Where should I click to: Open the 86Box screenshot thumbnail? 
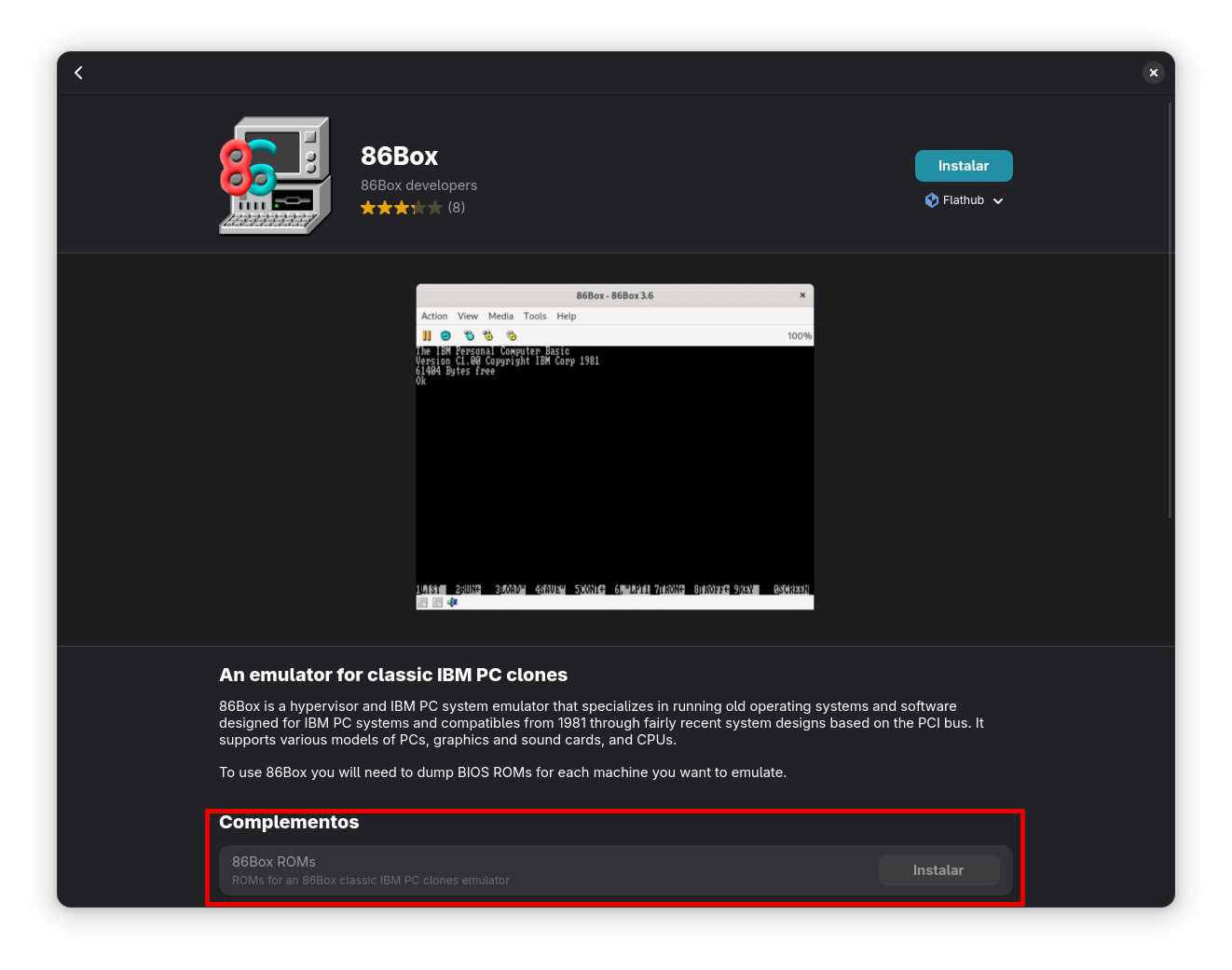[x=615, y=447]
